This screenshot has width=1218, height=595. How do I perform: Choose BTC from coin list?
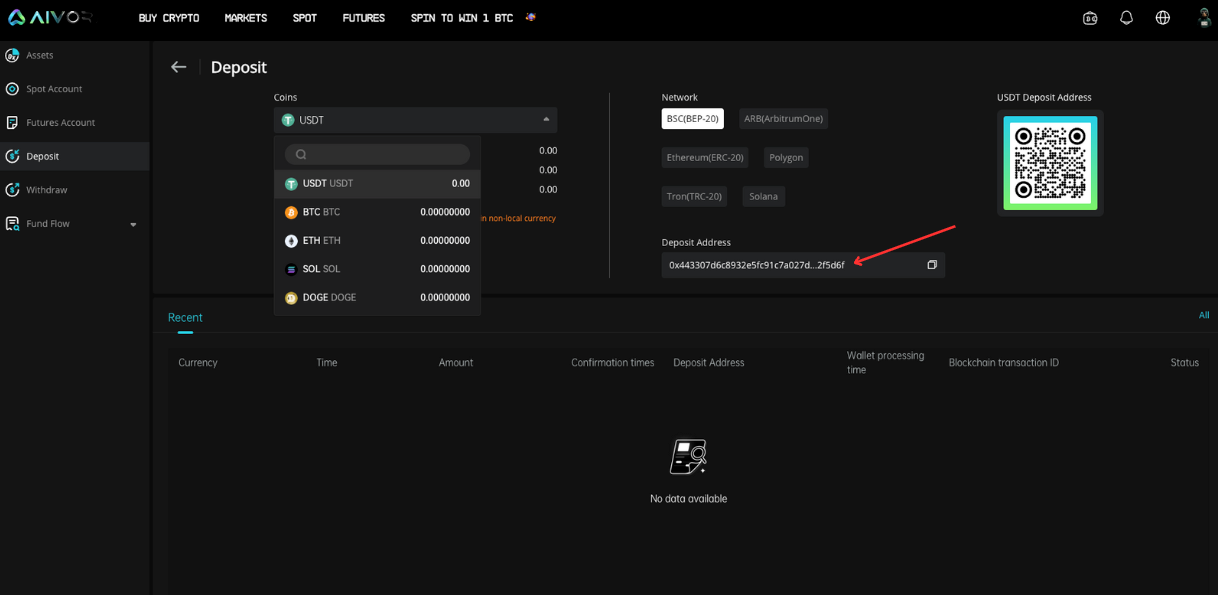[x=377, y=213]
